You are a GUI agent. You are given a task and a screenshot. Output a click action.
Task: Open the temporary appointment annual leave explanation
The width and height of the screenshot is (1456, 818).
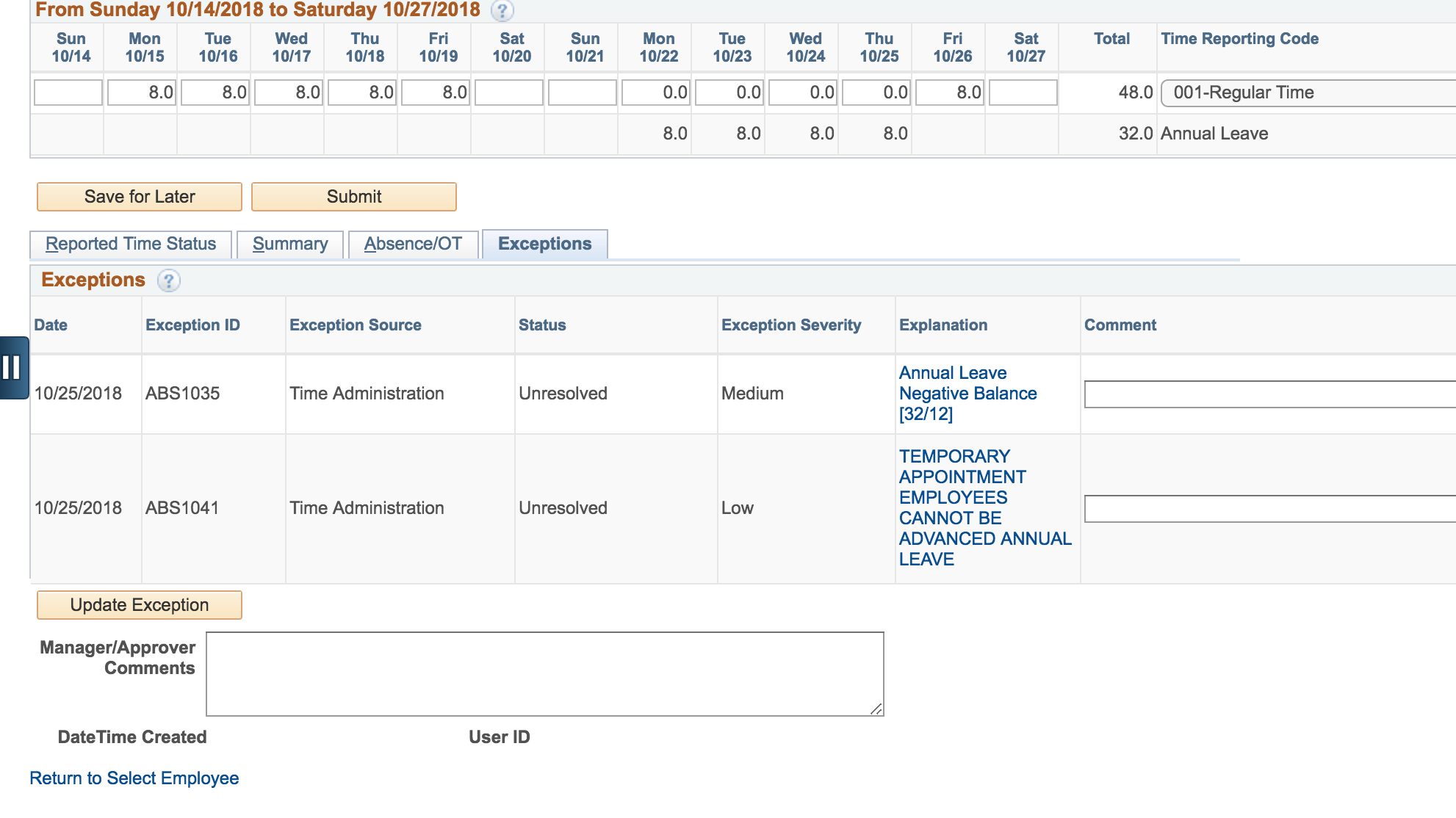(984, 507)
